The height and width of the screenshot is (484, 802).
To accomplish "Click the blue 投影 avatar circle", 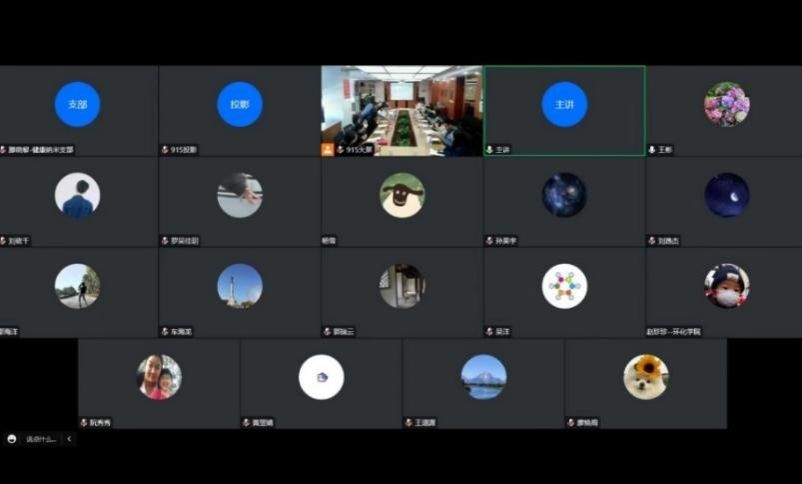I will point(239,104).
